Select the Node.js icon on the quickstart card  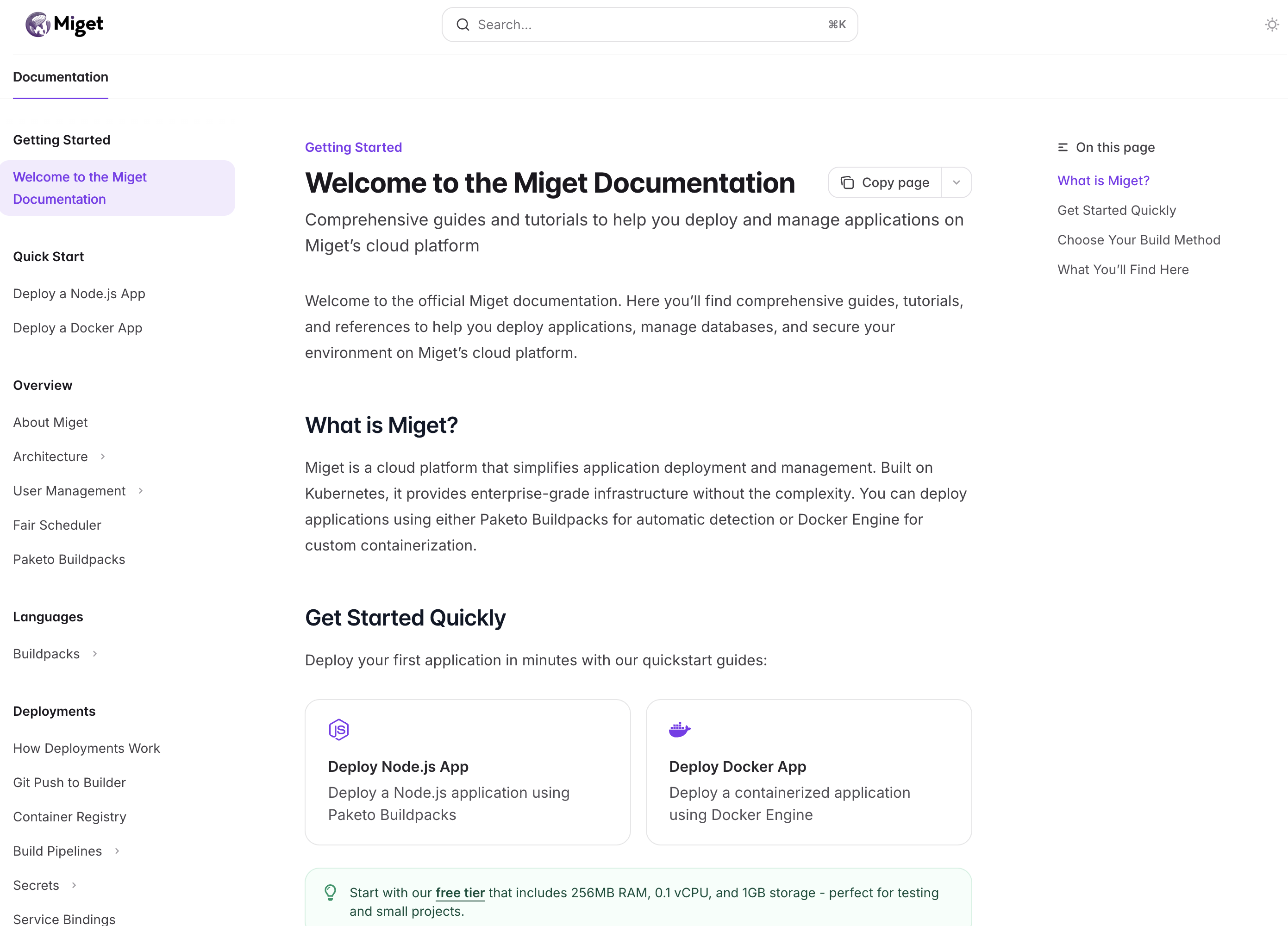coord(339,730)
